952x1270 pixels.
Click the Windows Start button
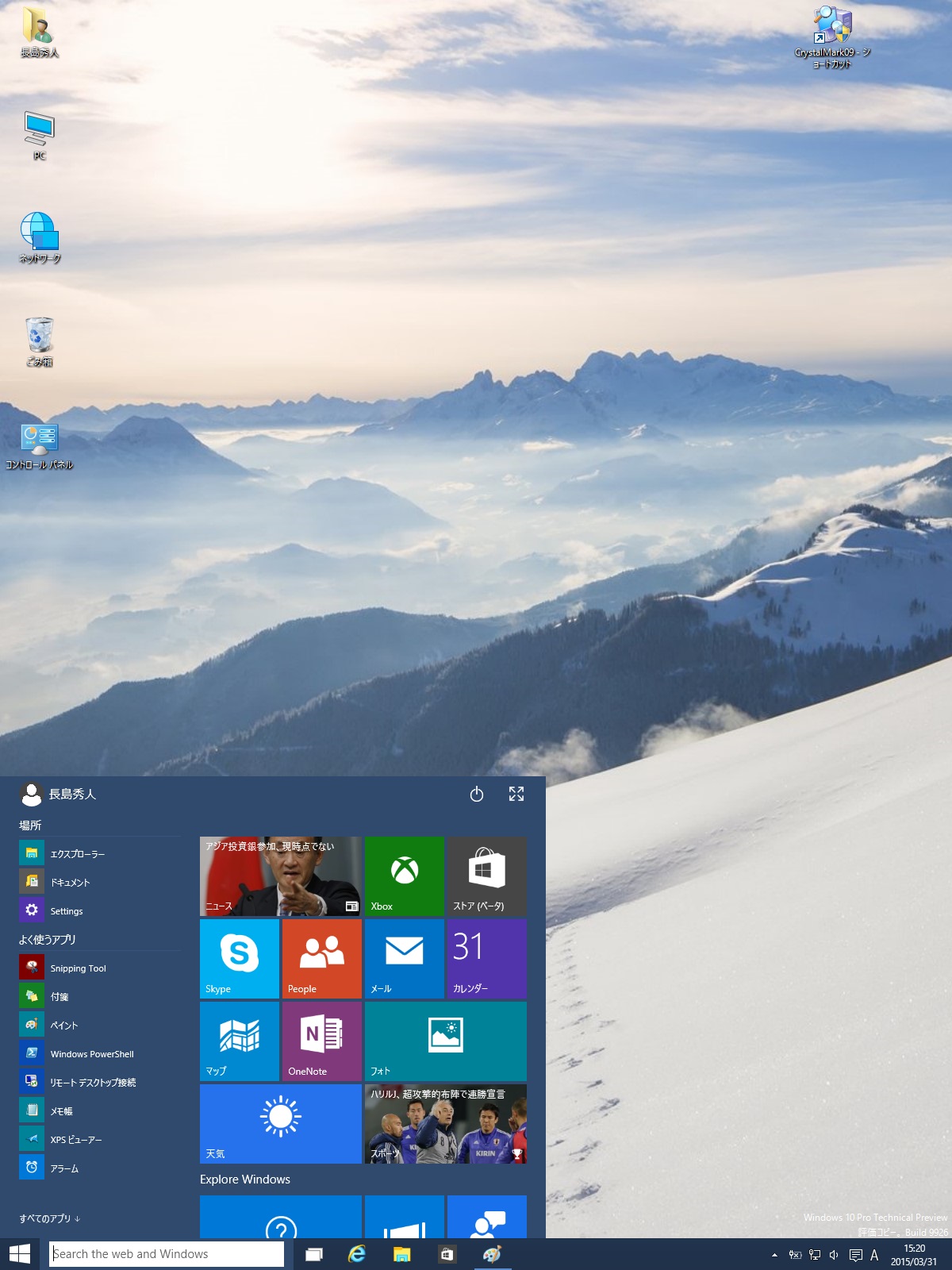point(19,1254)
